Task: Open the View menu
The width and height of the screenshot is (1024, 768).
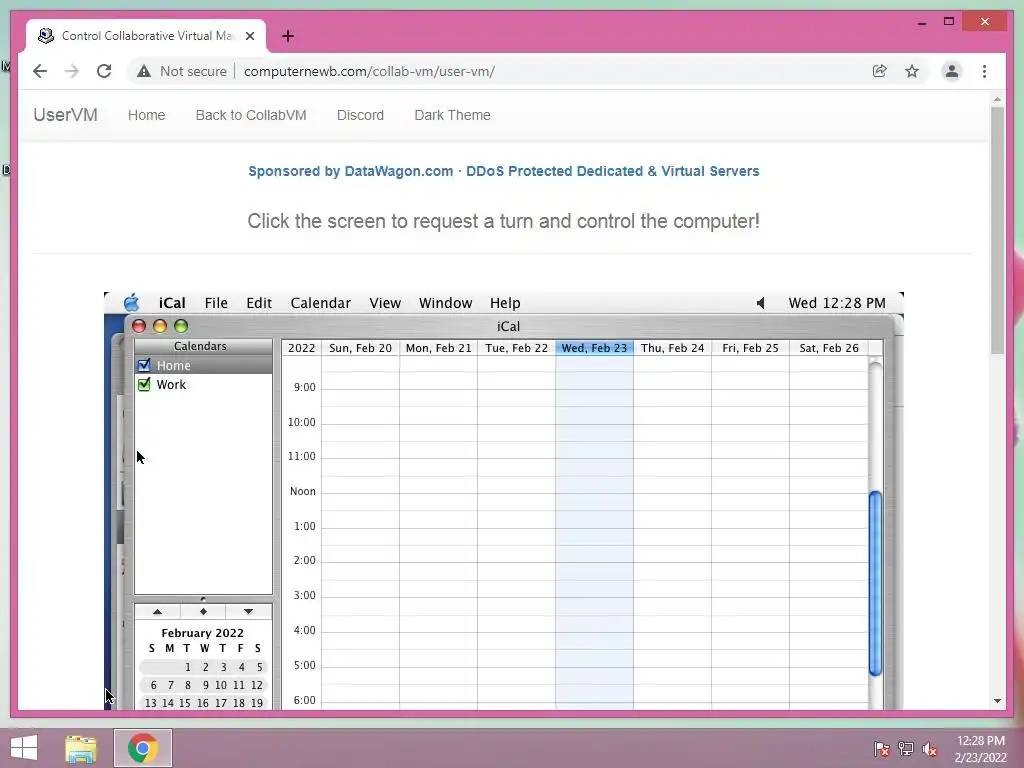Action: 385,303
